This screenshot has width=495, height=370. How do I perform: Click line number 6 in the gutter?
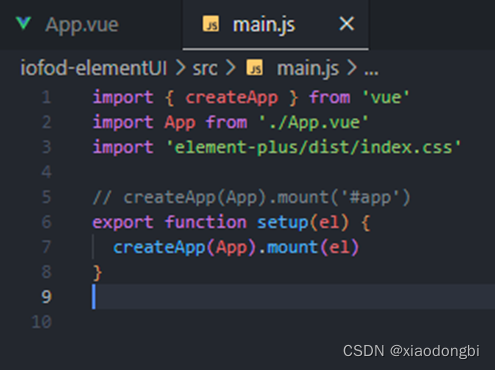tap(46, 222)
